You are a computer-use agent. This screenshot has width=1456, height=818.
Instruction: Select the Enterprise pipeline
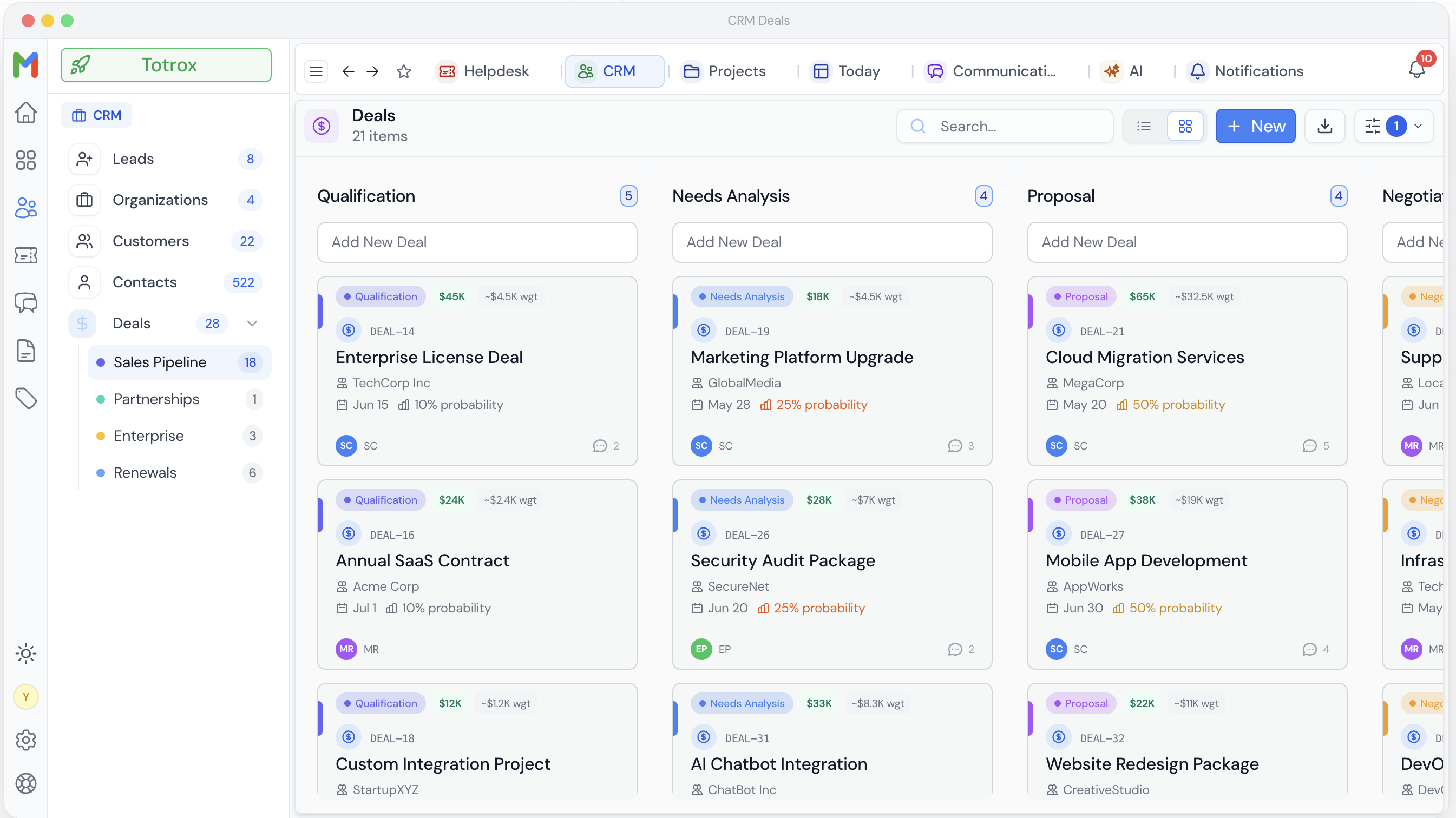point(180,436)
